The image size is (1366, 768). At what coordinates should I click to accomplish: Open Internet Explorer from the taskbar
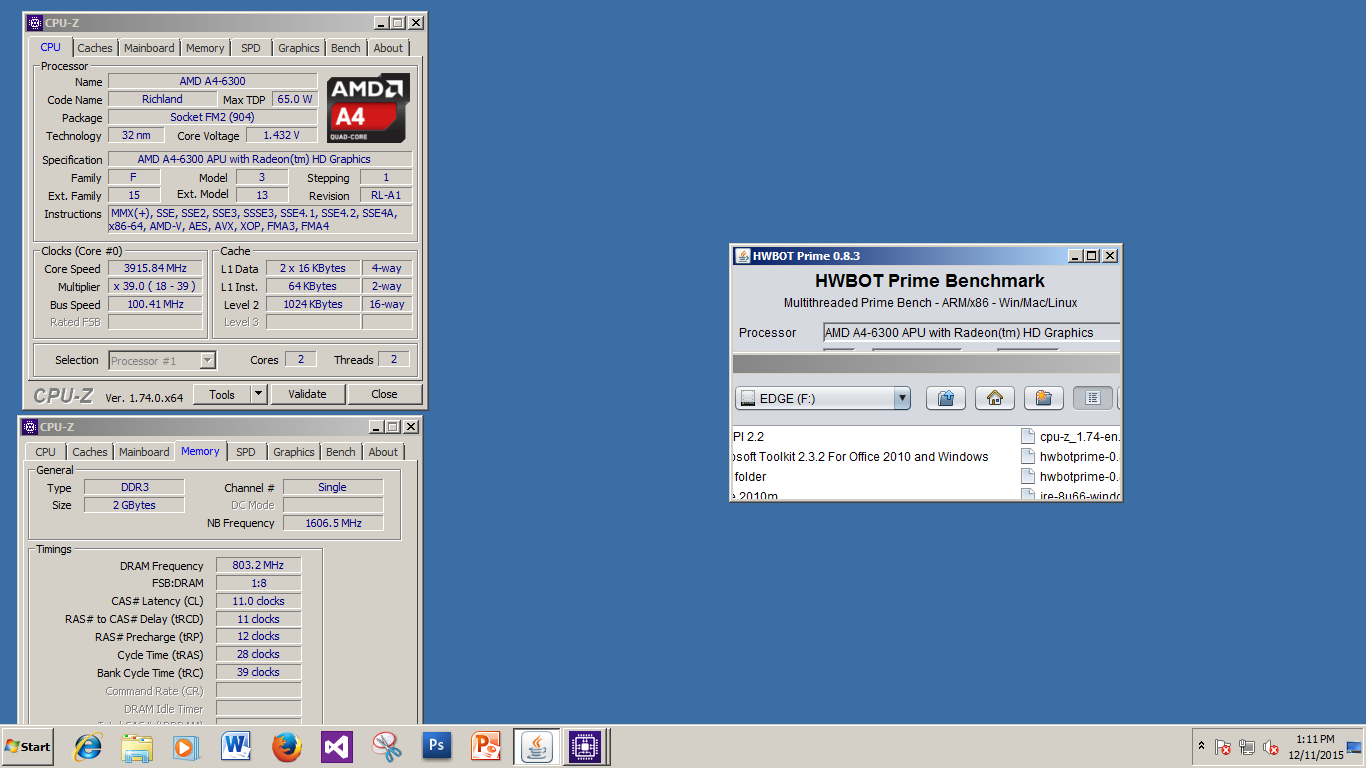click(88, 746)
